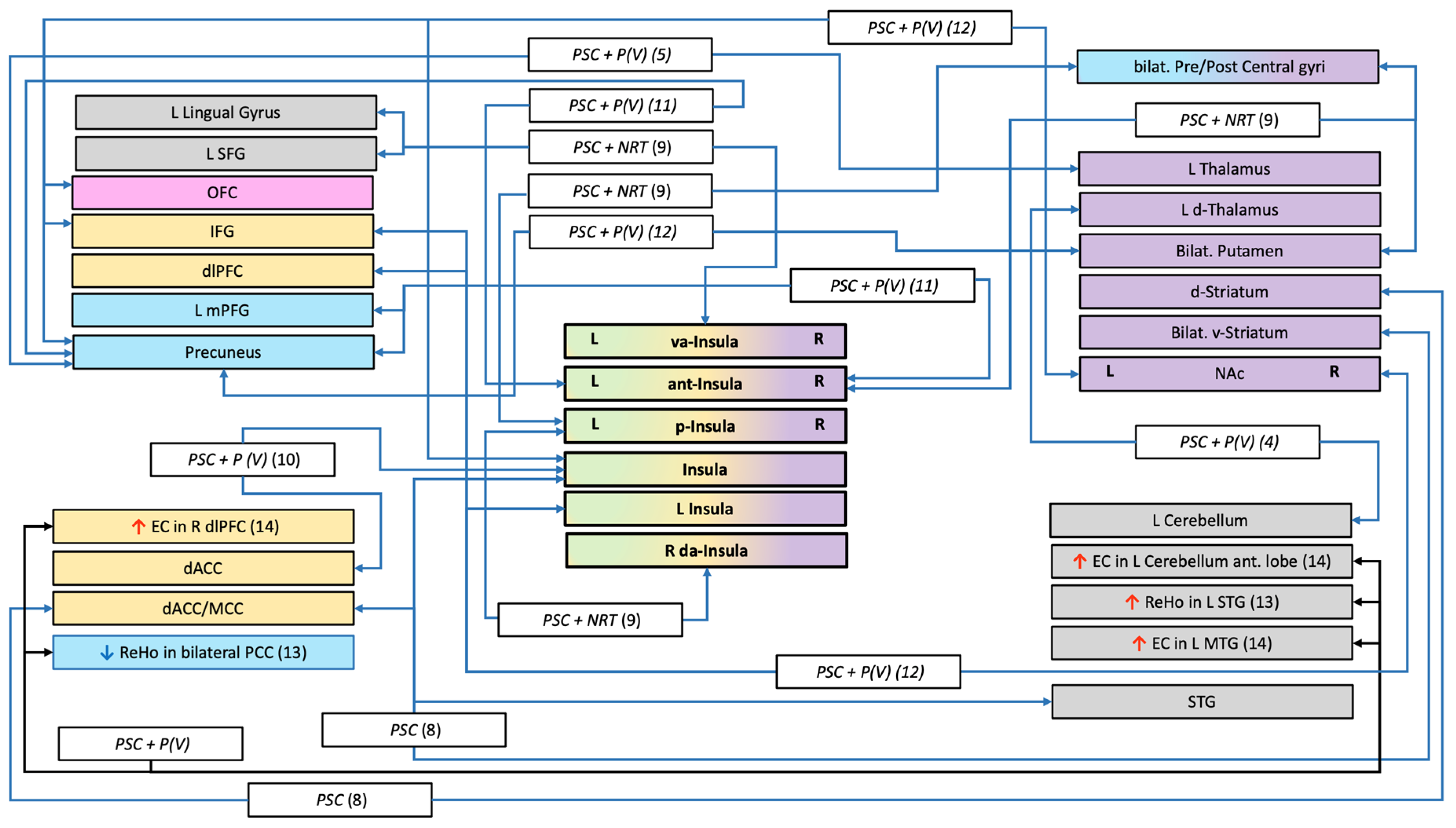The width and height of the screenshot is (1456, 828).
Task: Click the blue down arrow in ReHo bilateral PCC
Action: click(106, 653)
